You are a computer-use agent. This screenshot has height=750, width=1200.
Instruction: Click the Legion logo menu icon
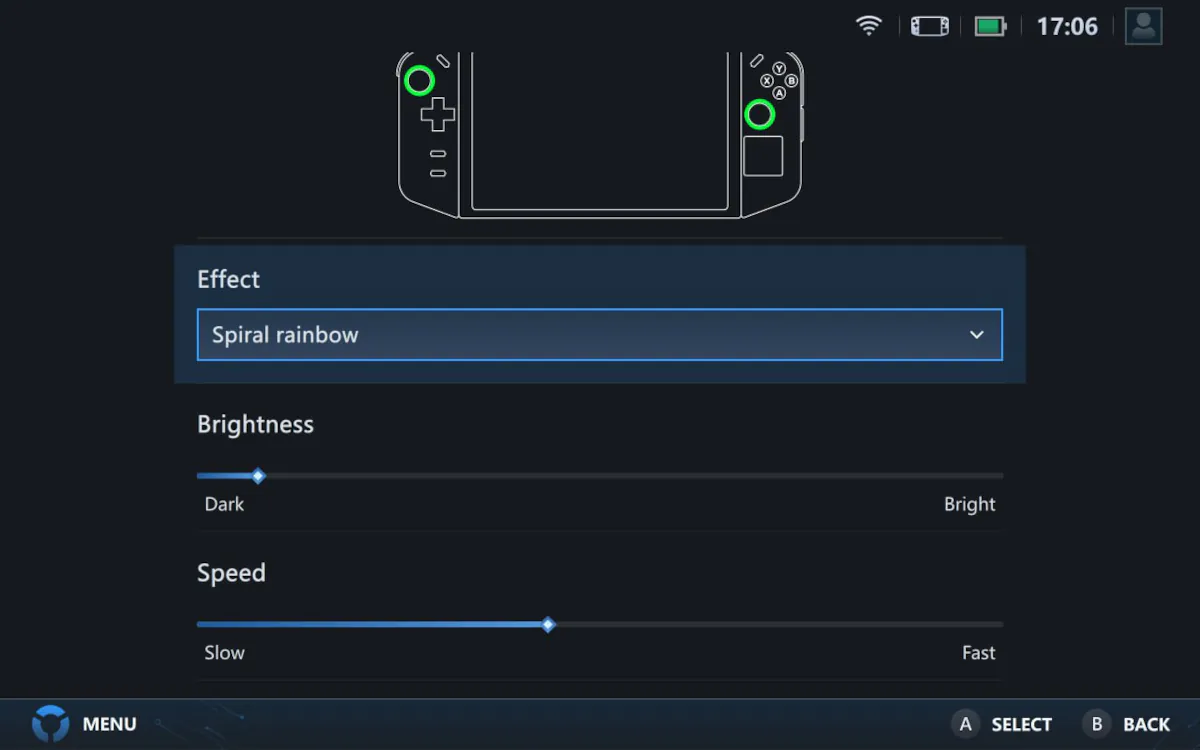[50, 723]
